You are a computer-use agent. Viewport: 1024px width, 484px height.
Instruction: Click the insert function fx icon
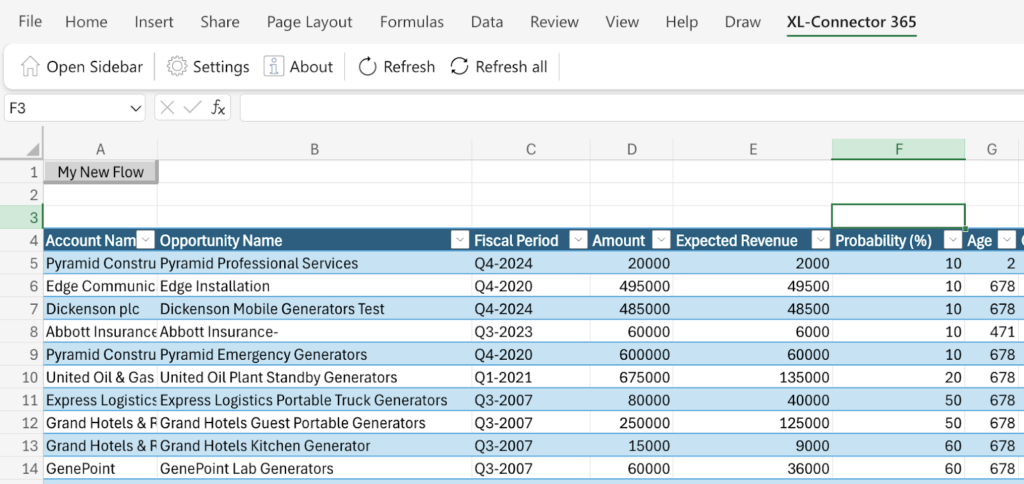point(218,108)
